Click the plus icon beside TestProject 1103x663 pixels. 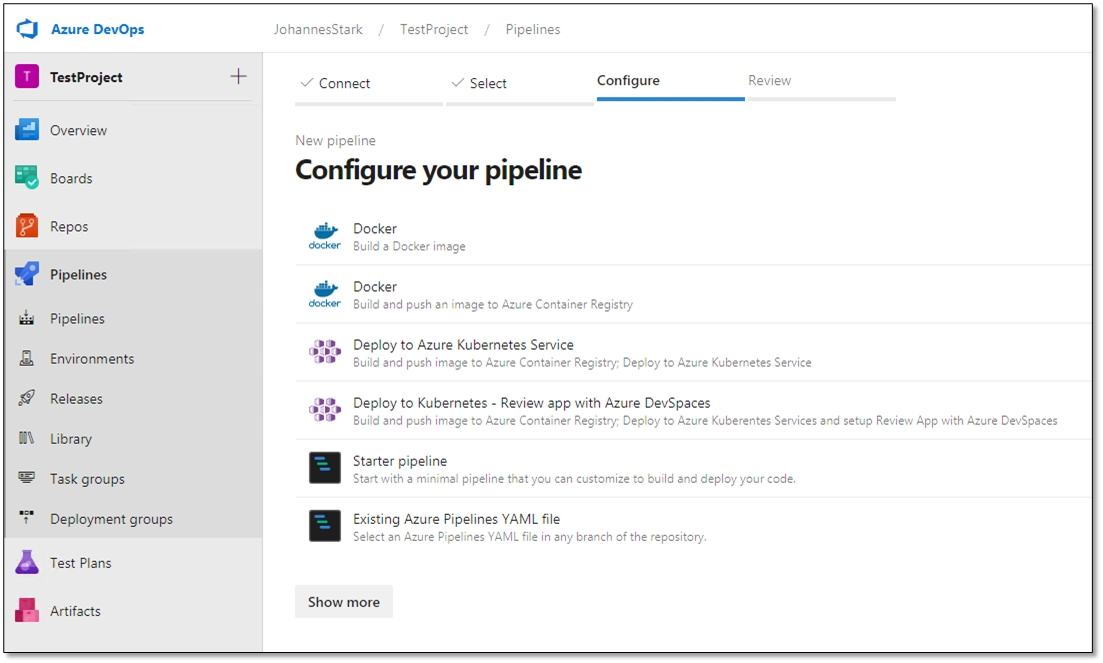tap(238, 76)
